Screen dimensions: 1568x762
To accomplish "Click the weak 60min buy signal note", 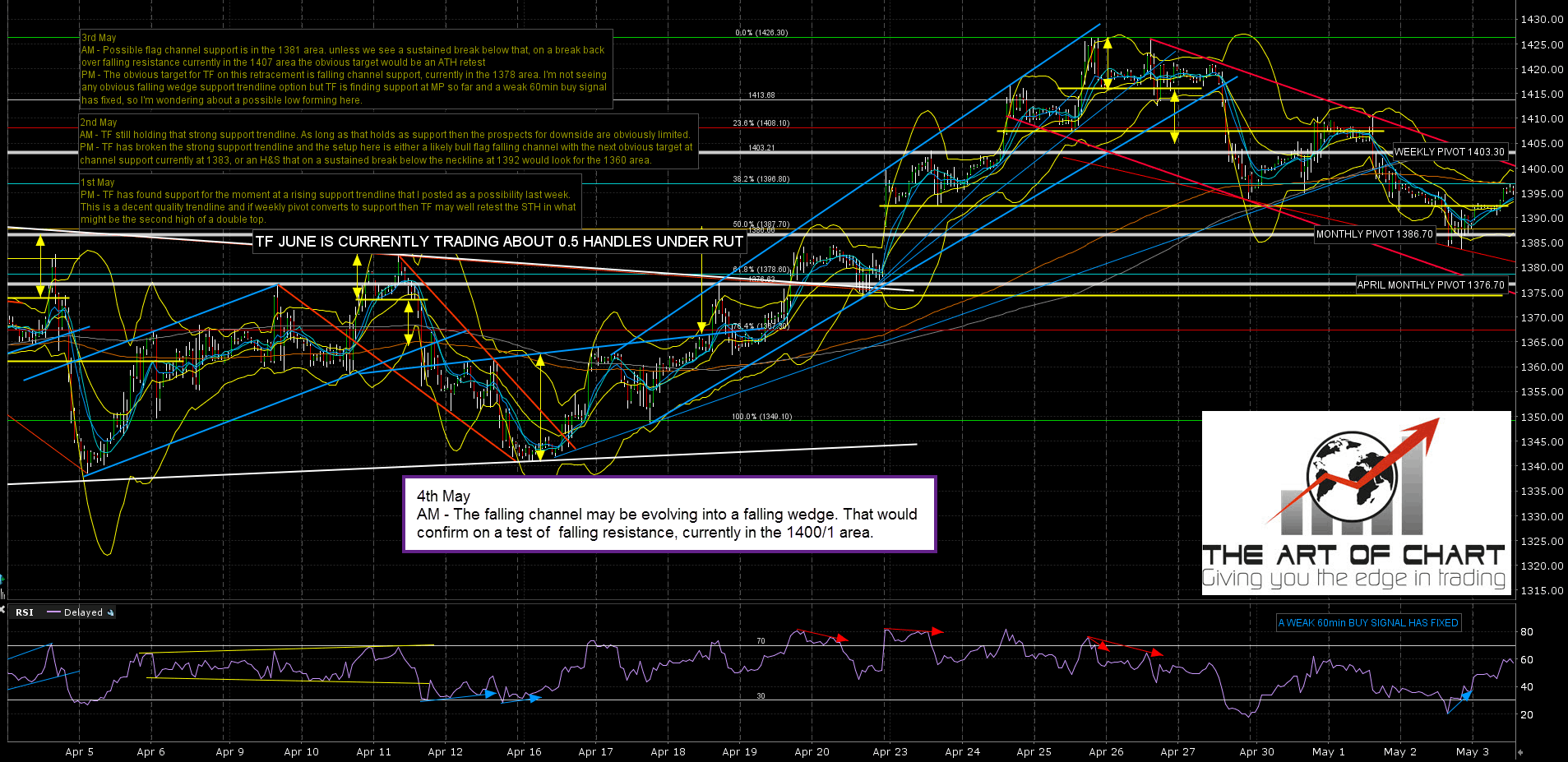I will [x=1368, y=623].
